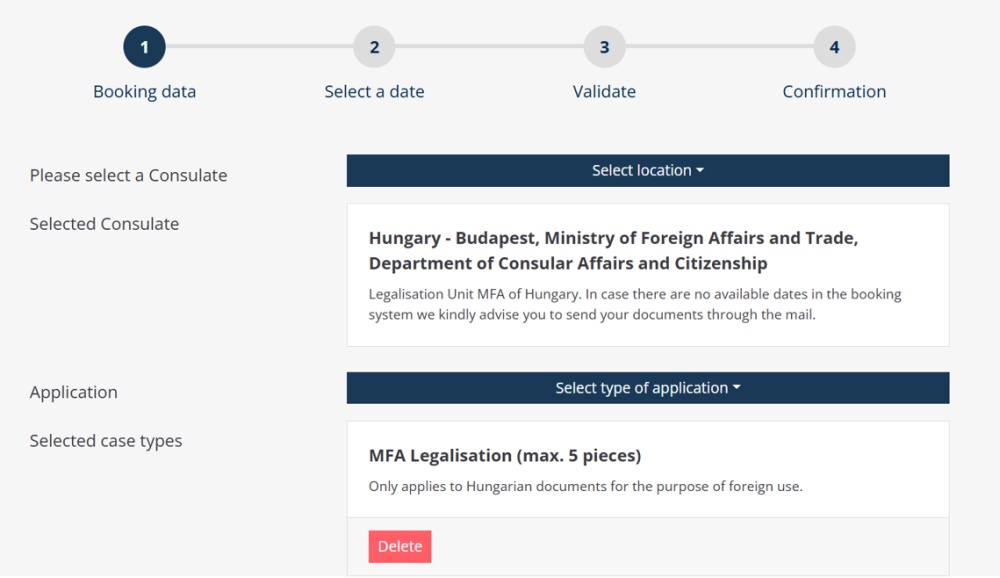
Task: Select the 'Confirmation' step label
Action: (834, 91)
